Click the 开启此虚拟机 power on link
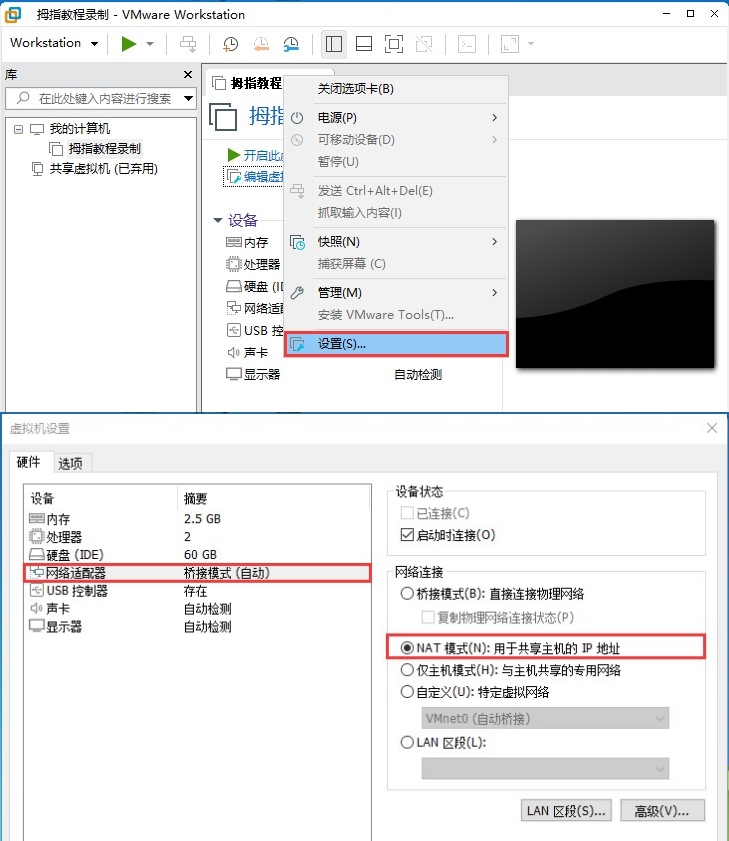 [255, 156]
